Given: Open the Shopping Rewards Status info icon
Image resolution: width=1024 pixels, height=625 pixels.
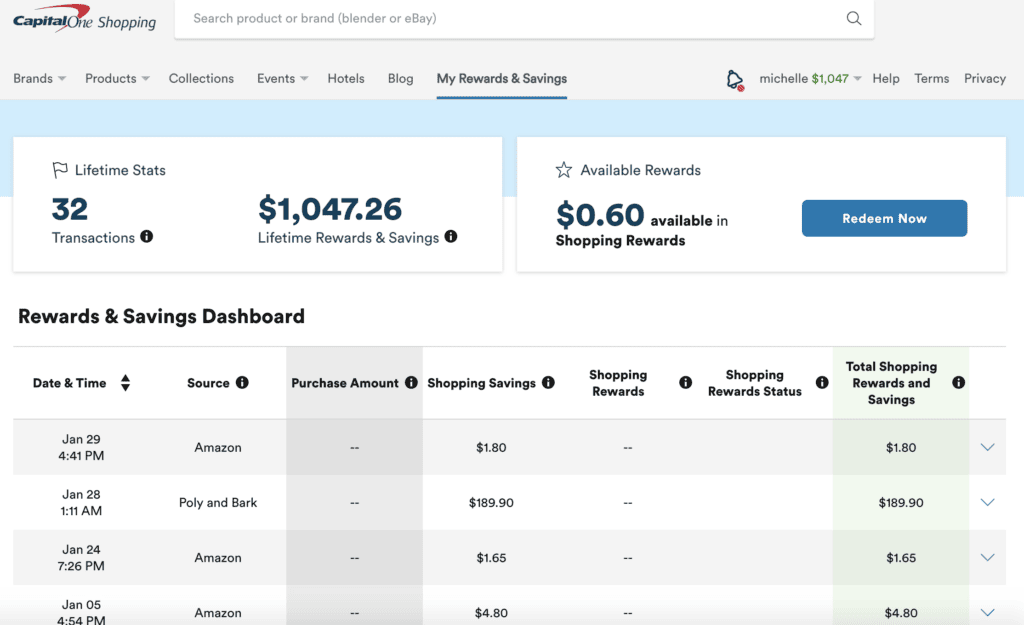Looking at the screenshot, I should pyautogui.click(x=821, y=382).
